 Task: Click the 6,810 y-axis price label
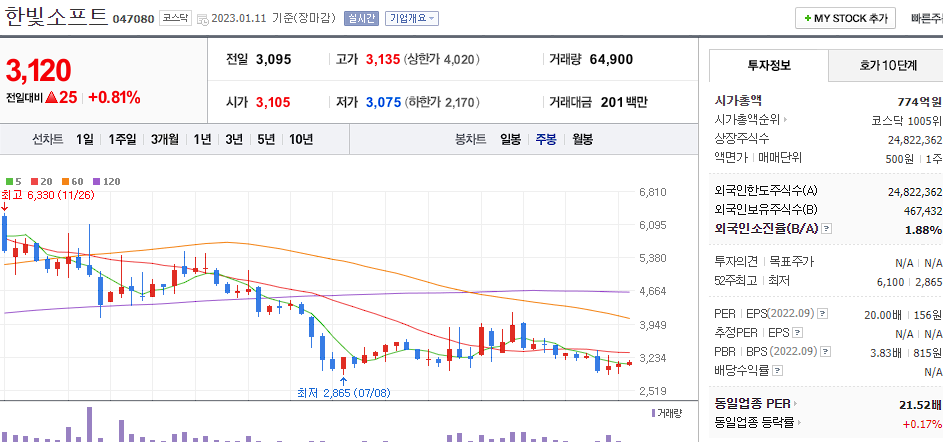coord(651,192)
